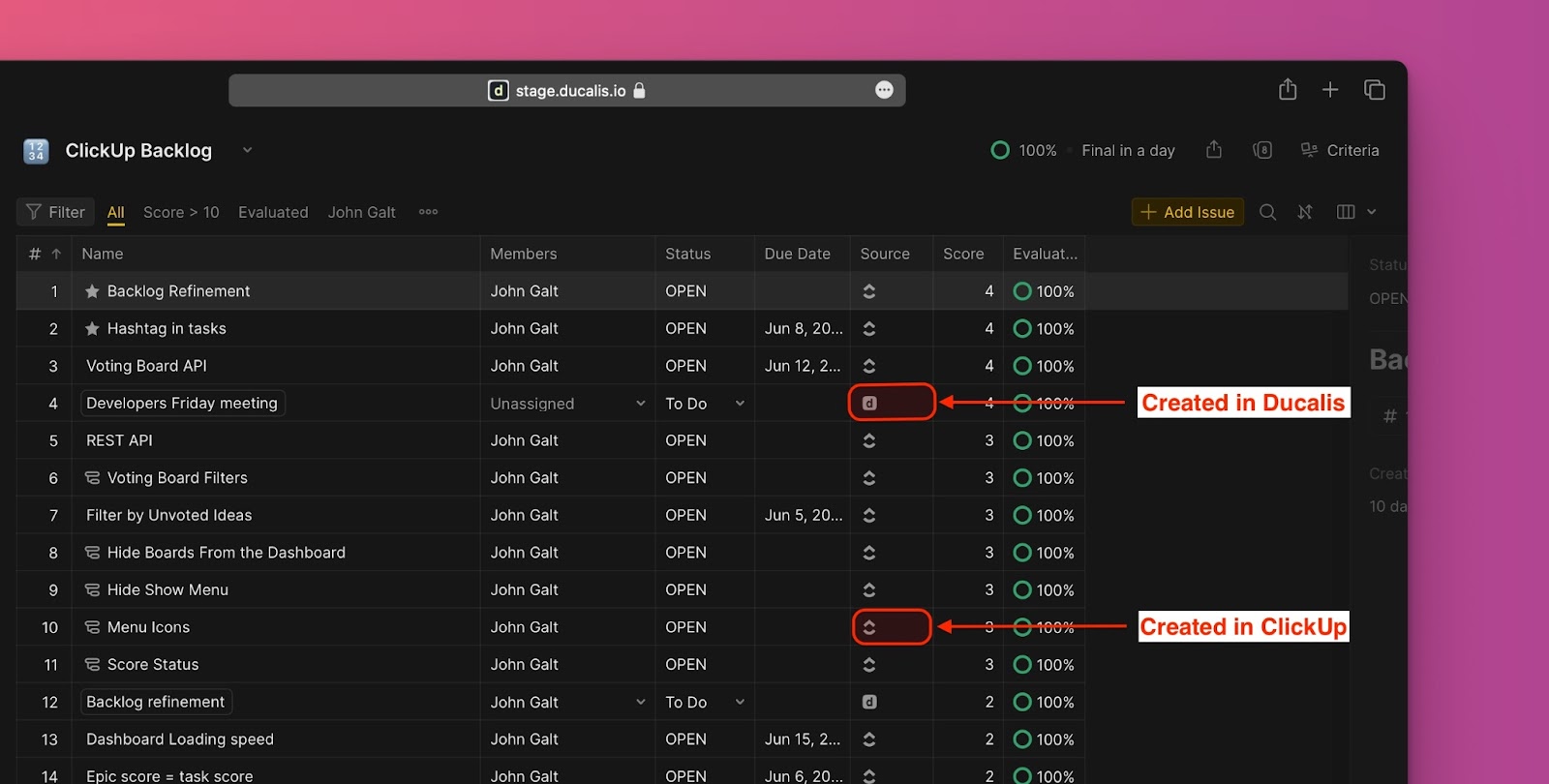Click the board share icon near Criteria
1549x784 pixels.
[1214, 150]
